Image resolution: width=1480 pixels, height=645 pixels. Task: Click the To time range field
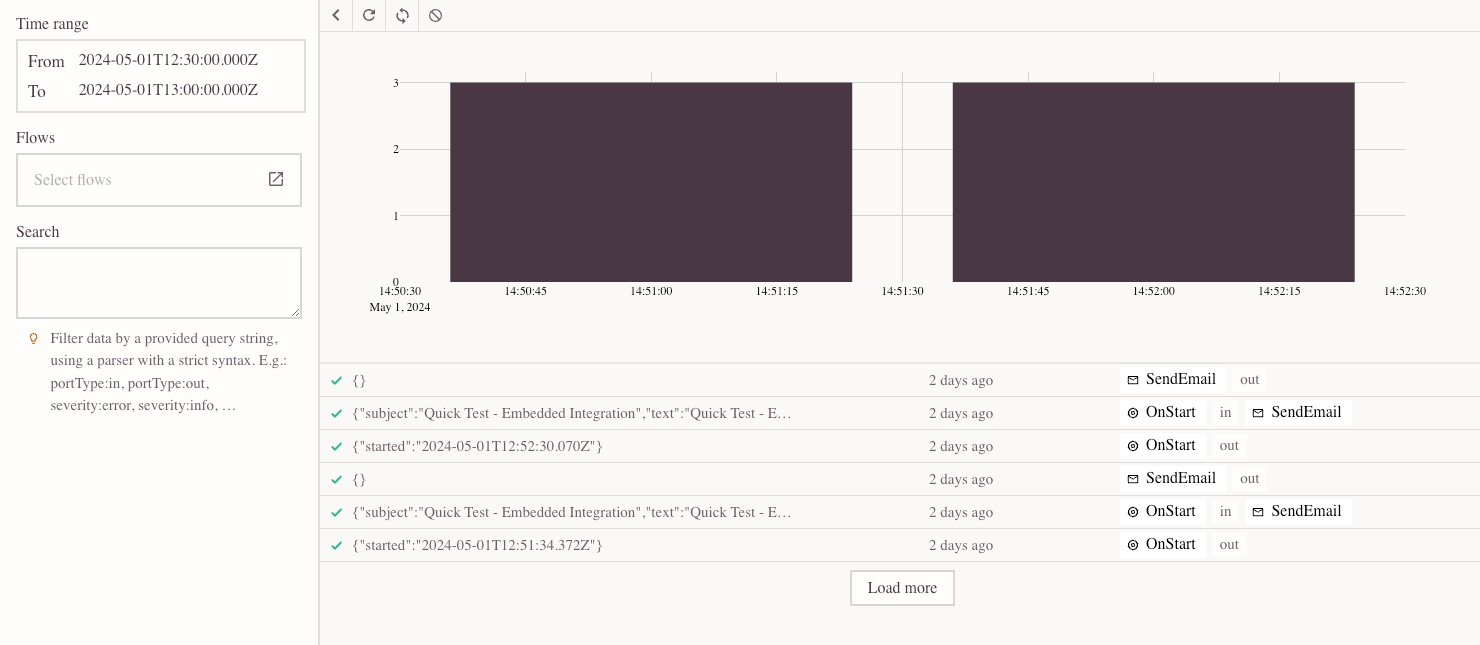tap(168, 90)
